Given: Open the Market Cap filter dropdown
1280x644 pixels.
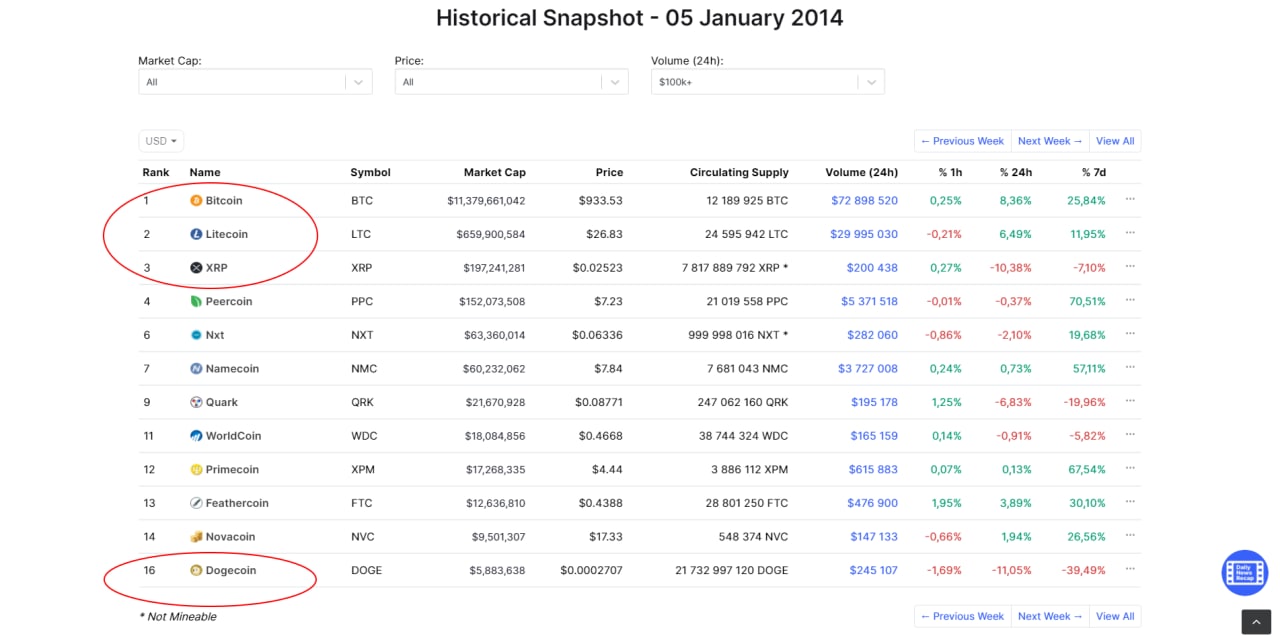Looking at the screenshot, I should (255, 82).
